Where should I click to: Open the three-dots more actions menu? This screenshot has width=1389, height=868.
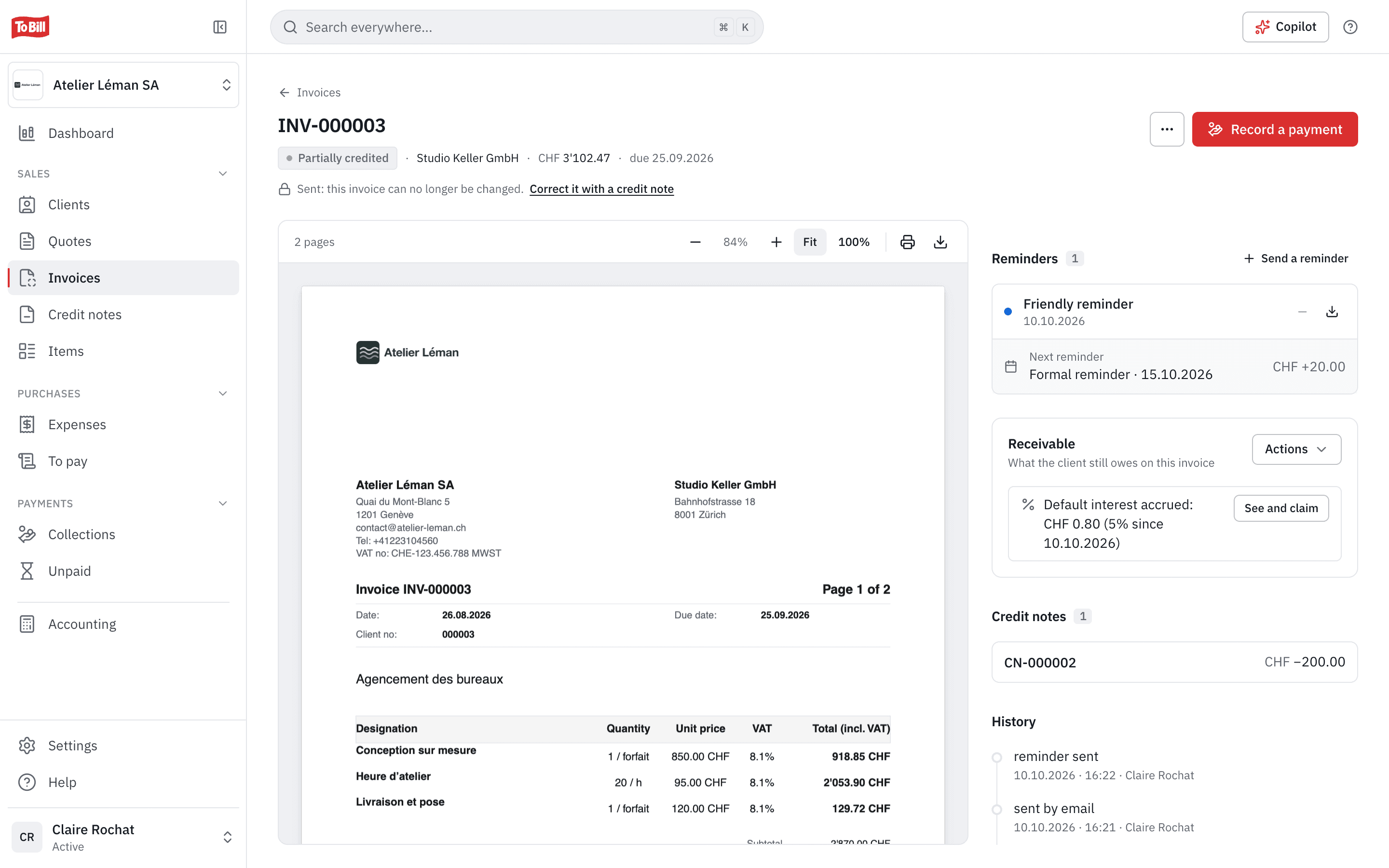[x=1167, y=129]
